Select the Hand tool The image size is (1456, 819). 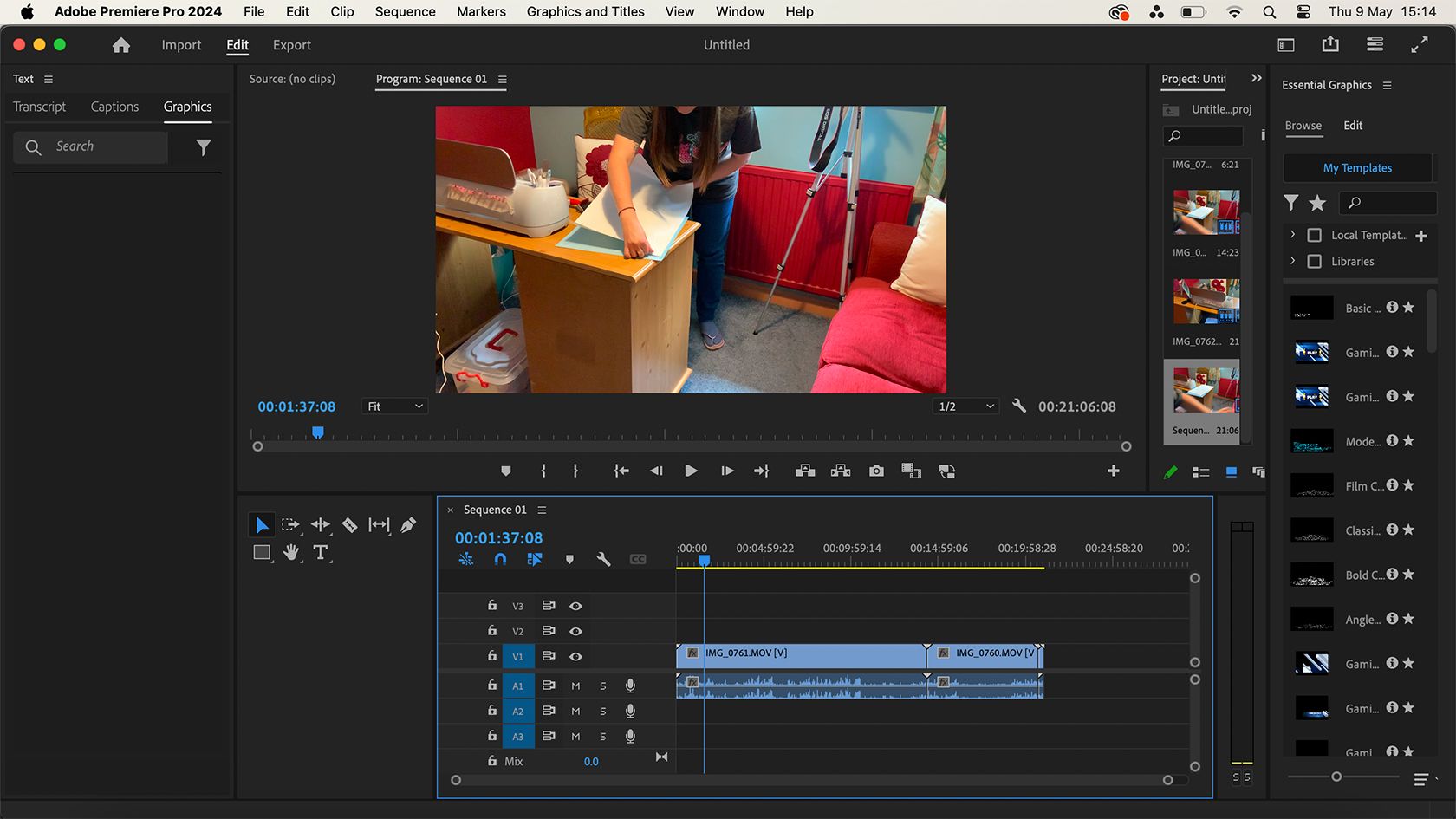point(291,553)
